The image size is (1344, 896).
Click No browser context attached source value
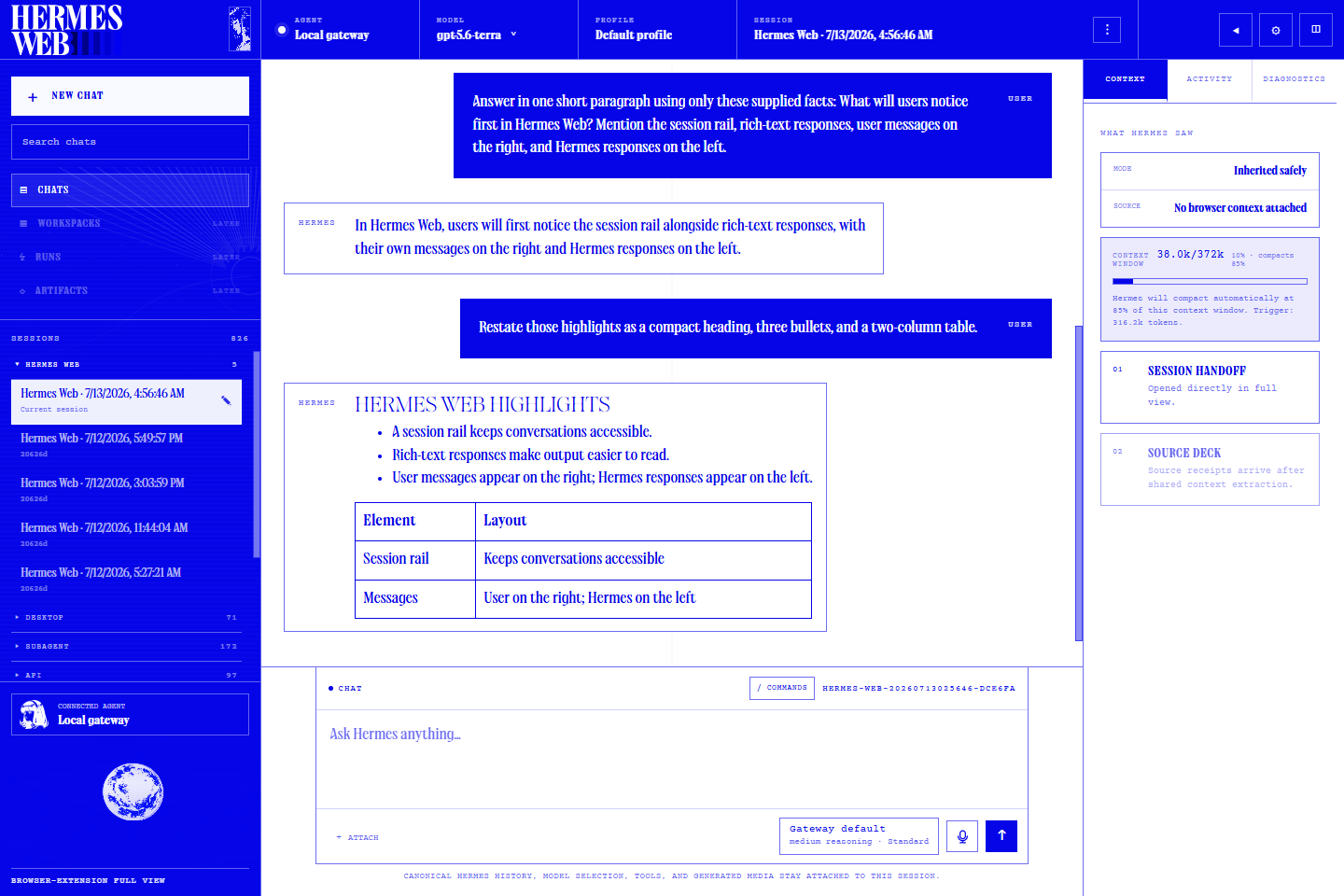(1239, 207)
